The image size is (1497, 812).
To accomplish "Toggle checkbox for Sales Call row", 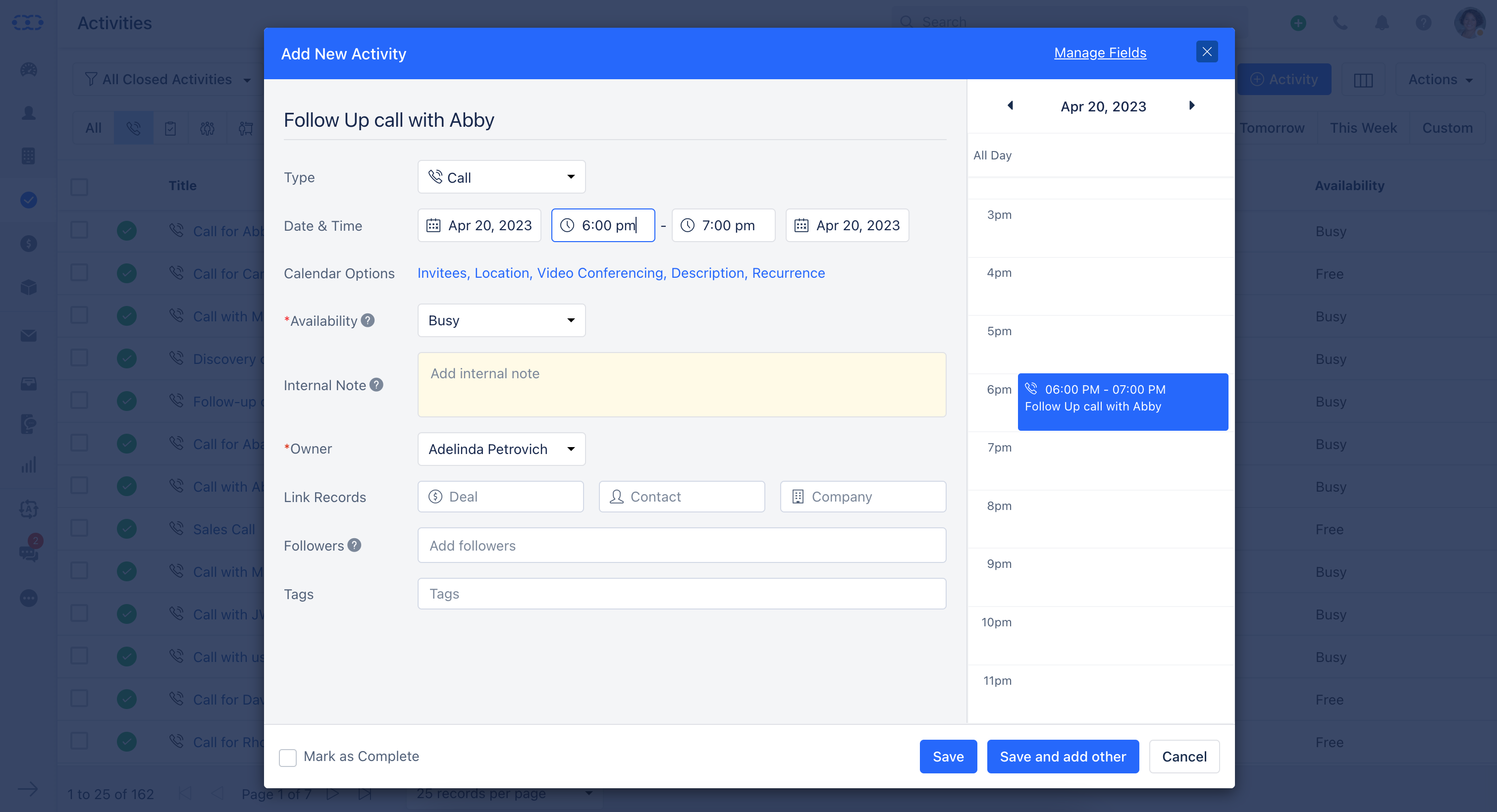I will 79,528.
